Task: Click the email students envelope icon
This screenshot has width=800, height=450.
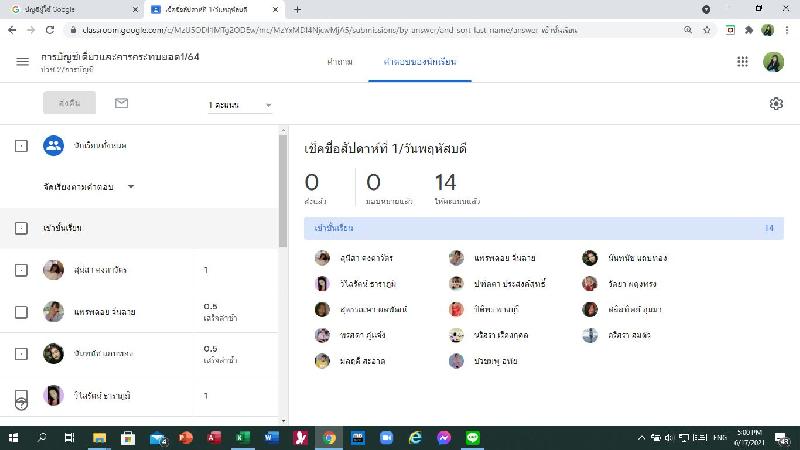Action: coord(121,103)
